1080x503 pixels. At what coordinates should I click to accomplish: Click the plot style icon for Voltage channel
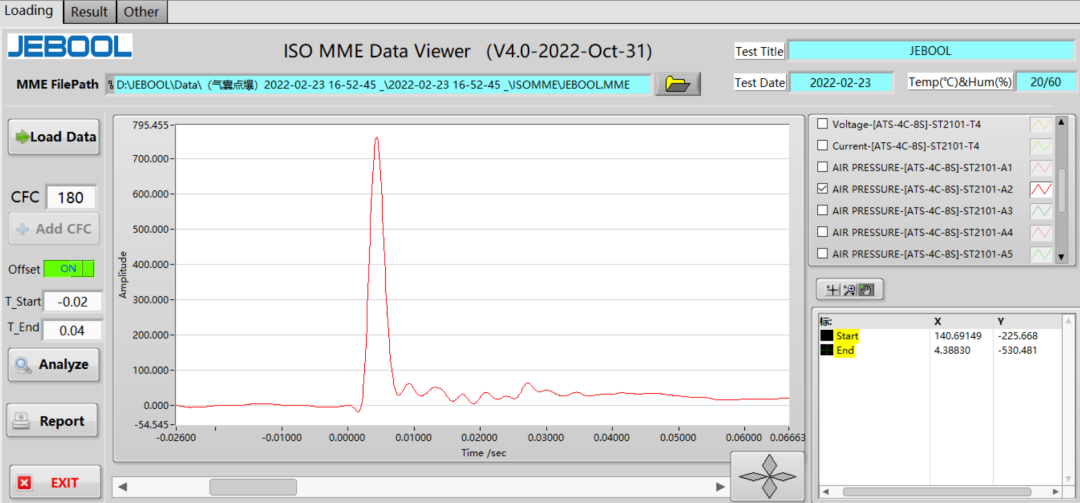coord(1041,124)
